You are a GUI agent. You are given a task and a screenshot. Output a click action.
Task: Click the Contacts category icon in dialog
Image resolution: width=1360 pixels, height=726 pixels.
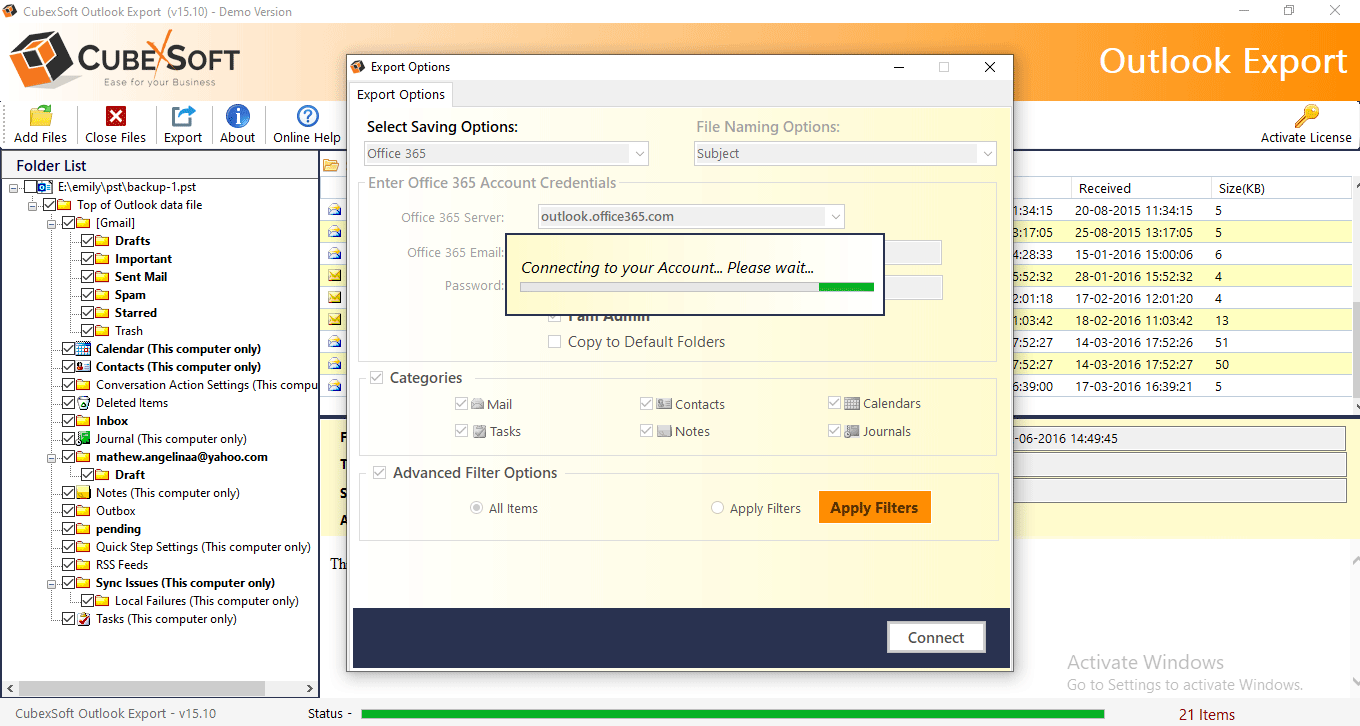click(x=664, y=404)
